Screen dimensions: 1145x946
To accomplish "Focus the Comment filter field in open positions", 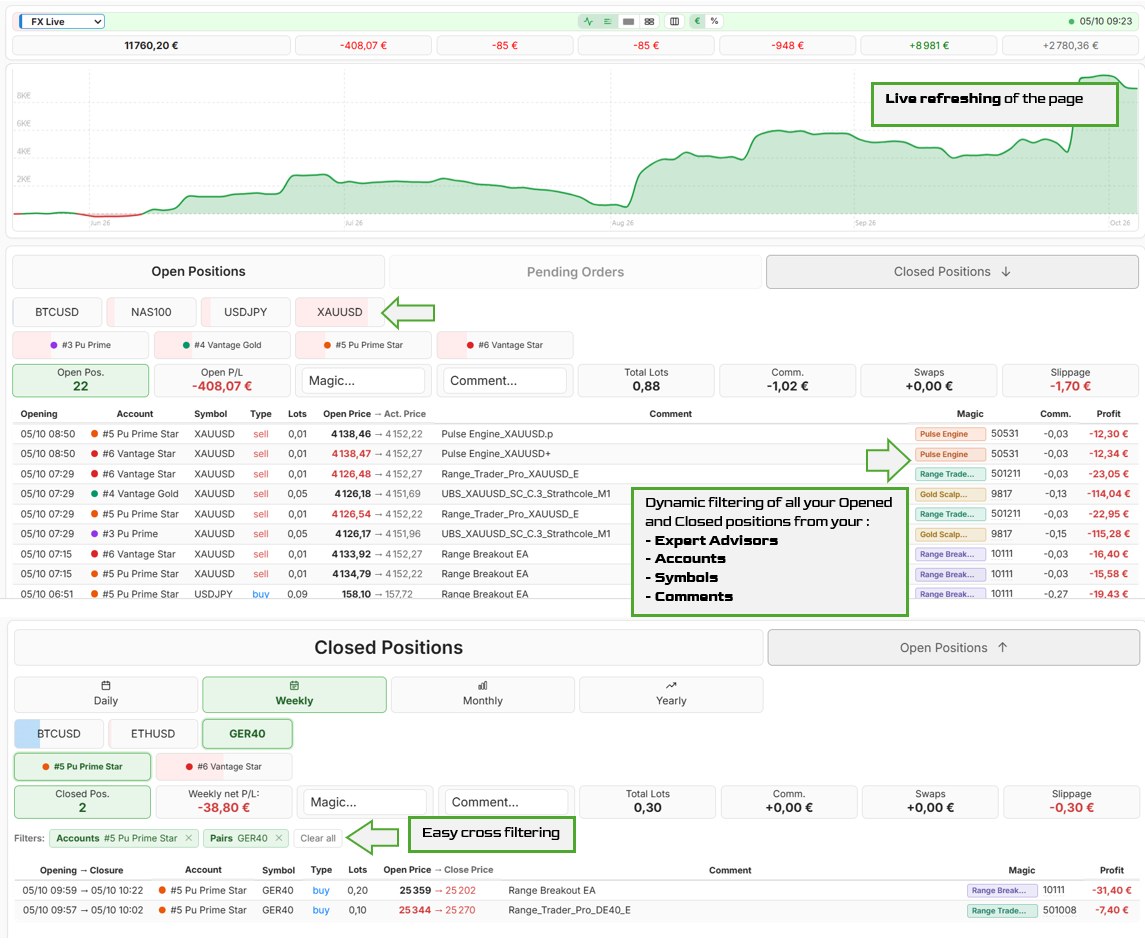I will click(505, 381).
